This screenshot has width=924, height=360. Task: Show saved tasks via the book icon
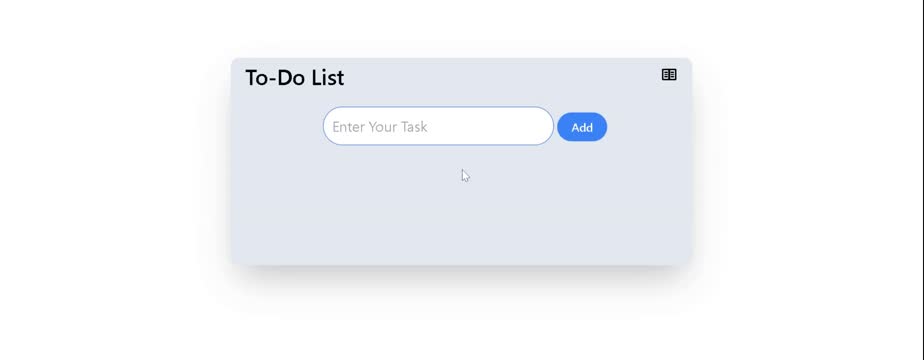(669, 75)
